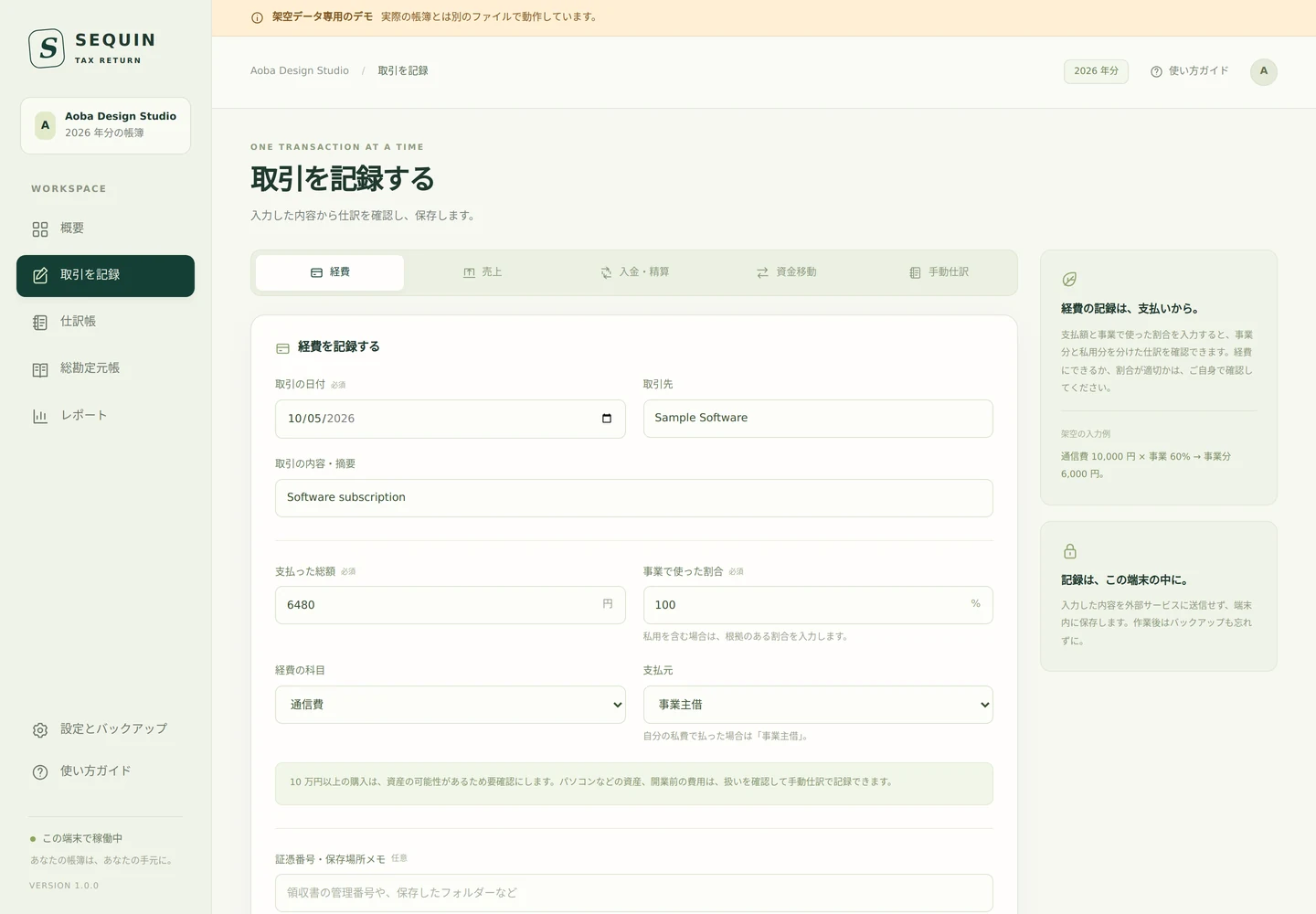Click the leaf icon in tips card
The width and height of the screenshot is (1316, 914).
tap(1069, 279)
